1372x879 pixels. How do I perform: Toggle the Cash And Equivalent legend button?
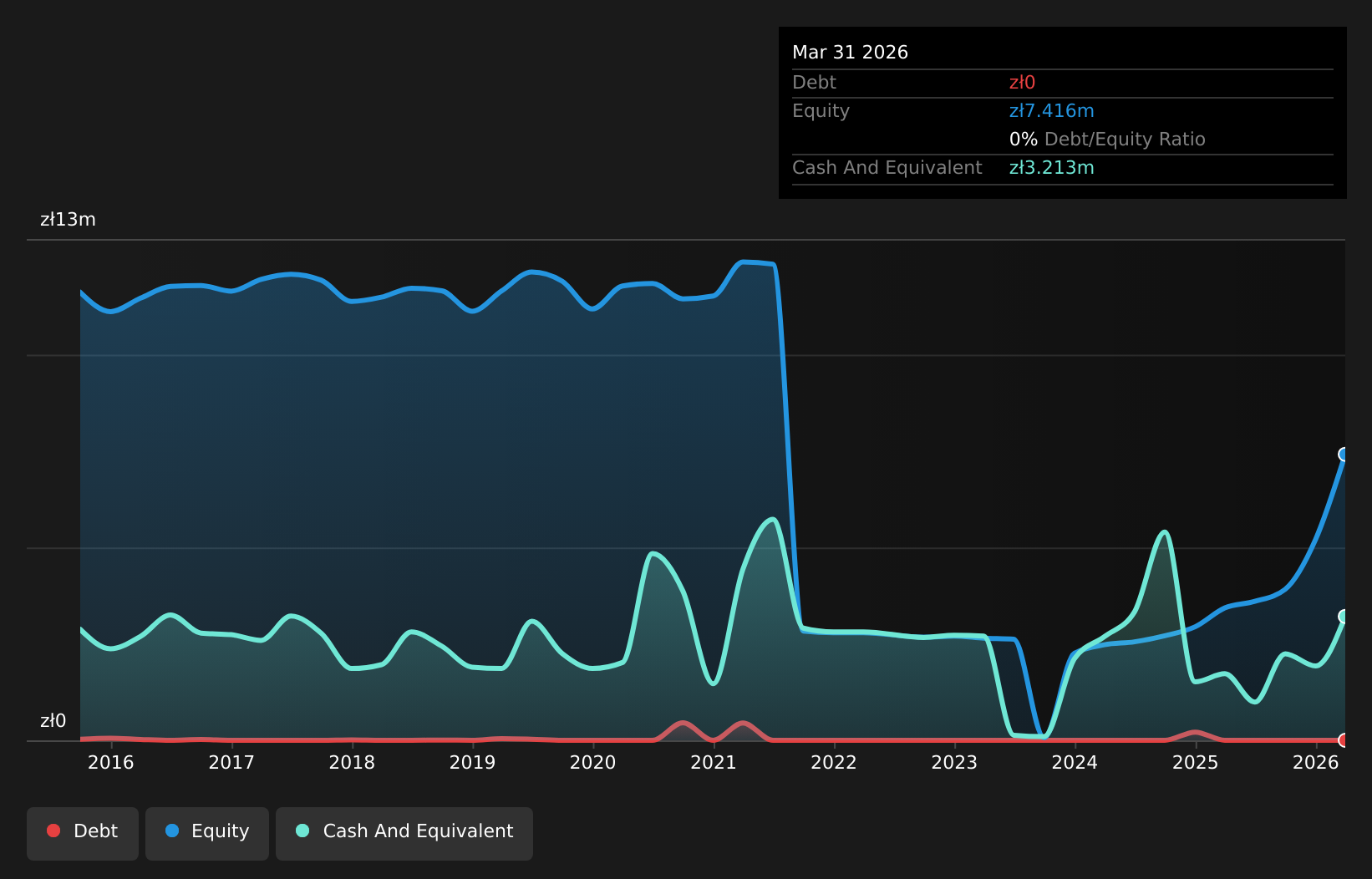[x=404, y=833]
